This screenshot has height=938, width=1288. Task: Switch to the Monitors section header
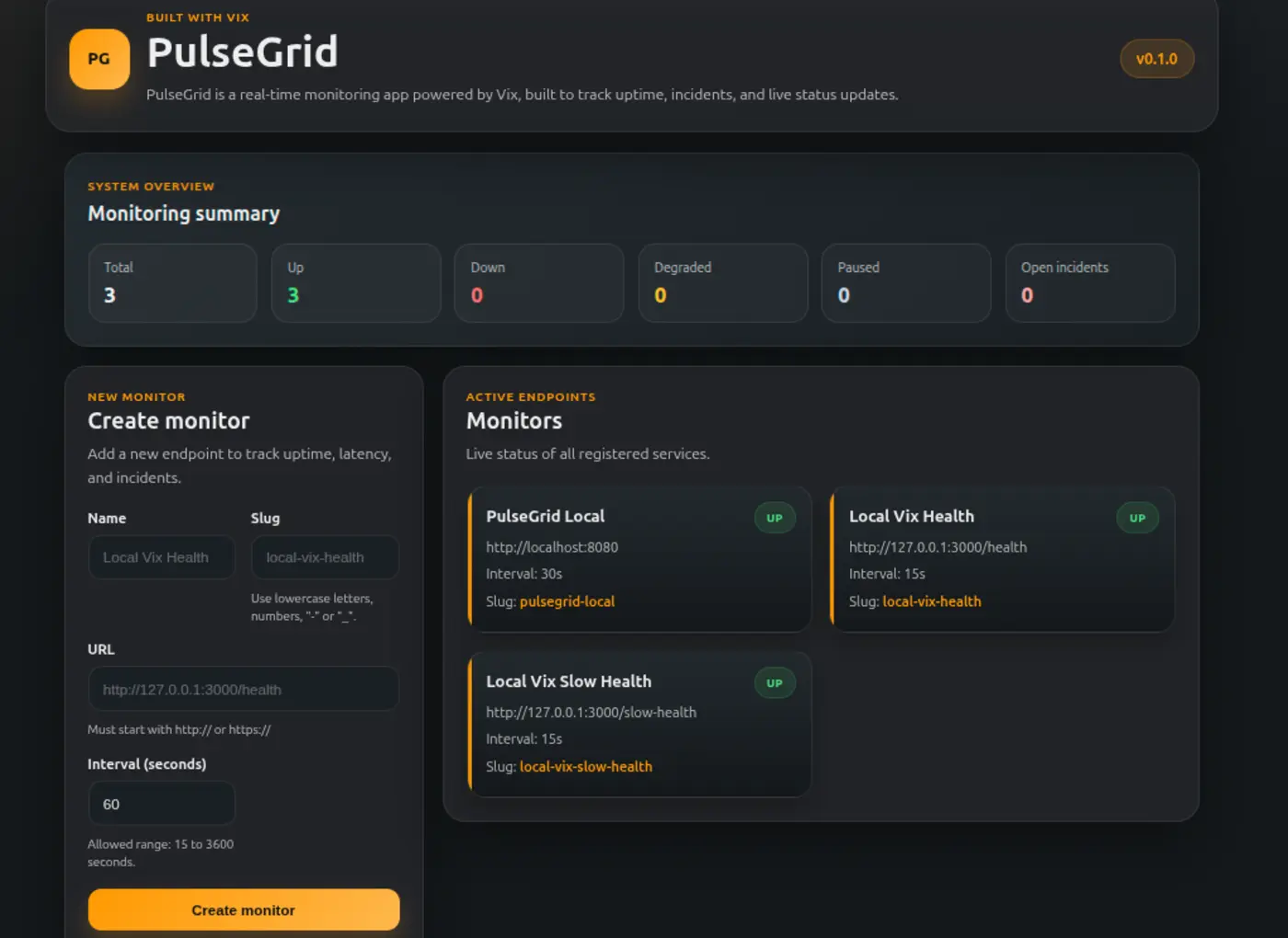(x=513, y=421)
